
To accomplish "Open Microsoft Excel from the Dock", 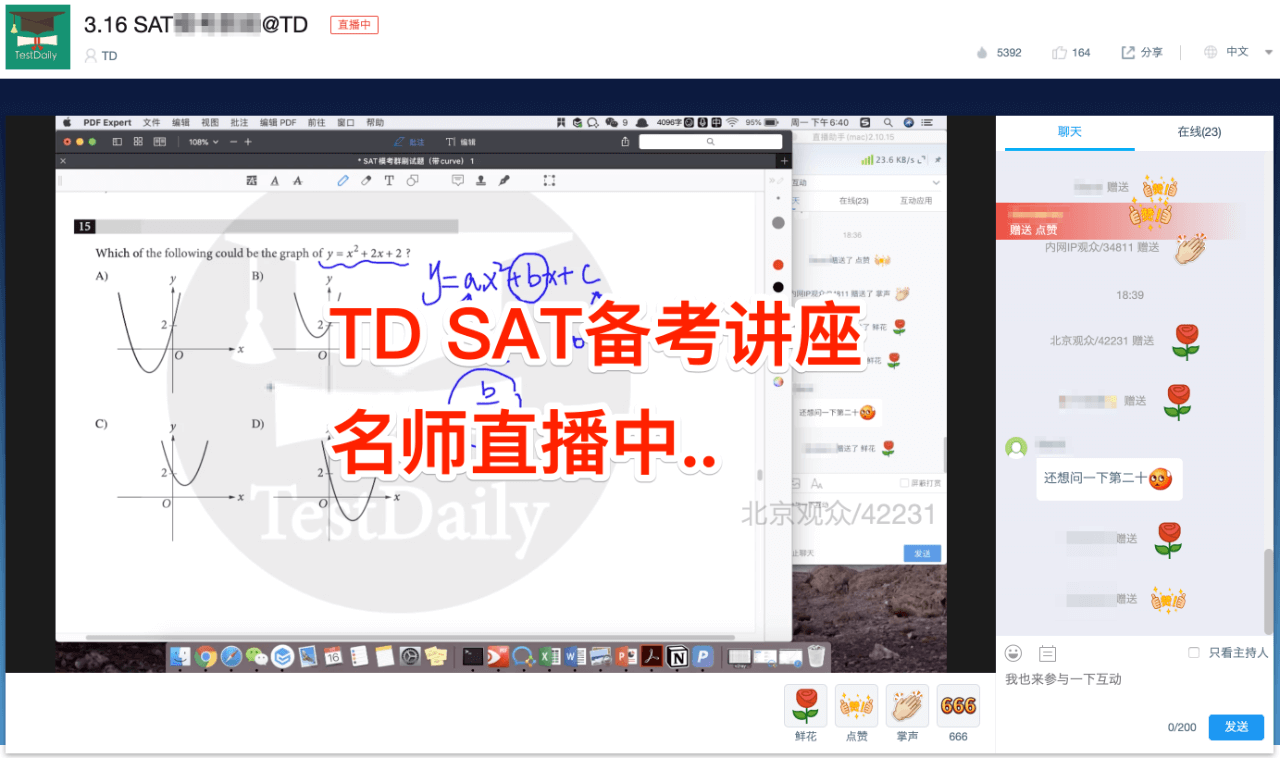I will pos(549,657).
